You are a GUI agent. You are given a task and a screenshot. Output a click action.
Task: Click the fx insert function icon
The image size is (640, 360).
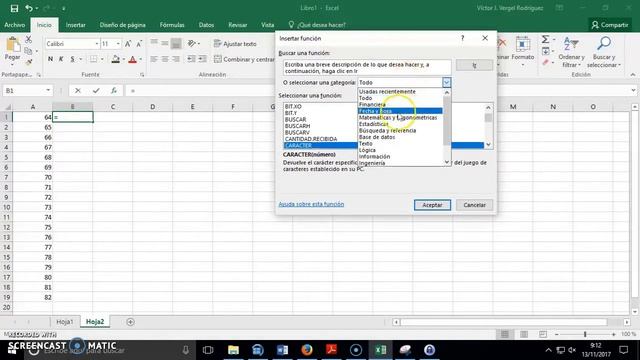coord(114,91)
